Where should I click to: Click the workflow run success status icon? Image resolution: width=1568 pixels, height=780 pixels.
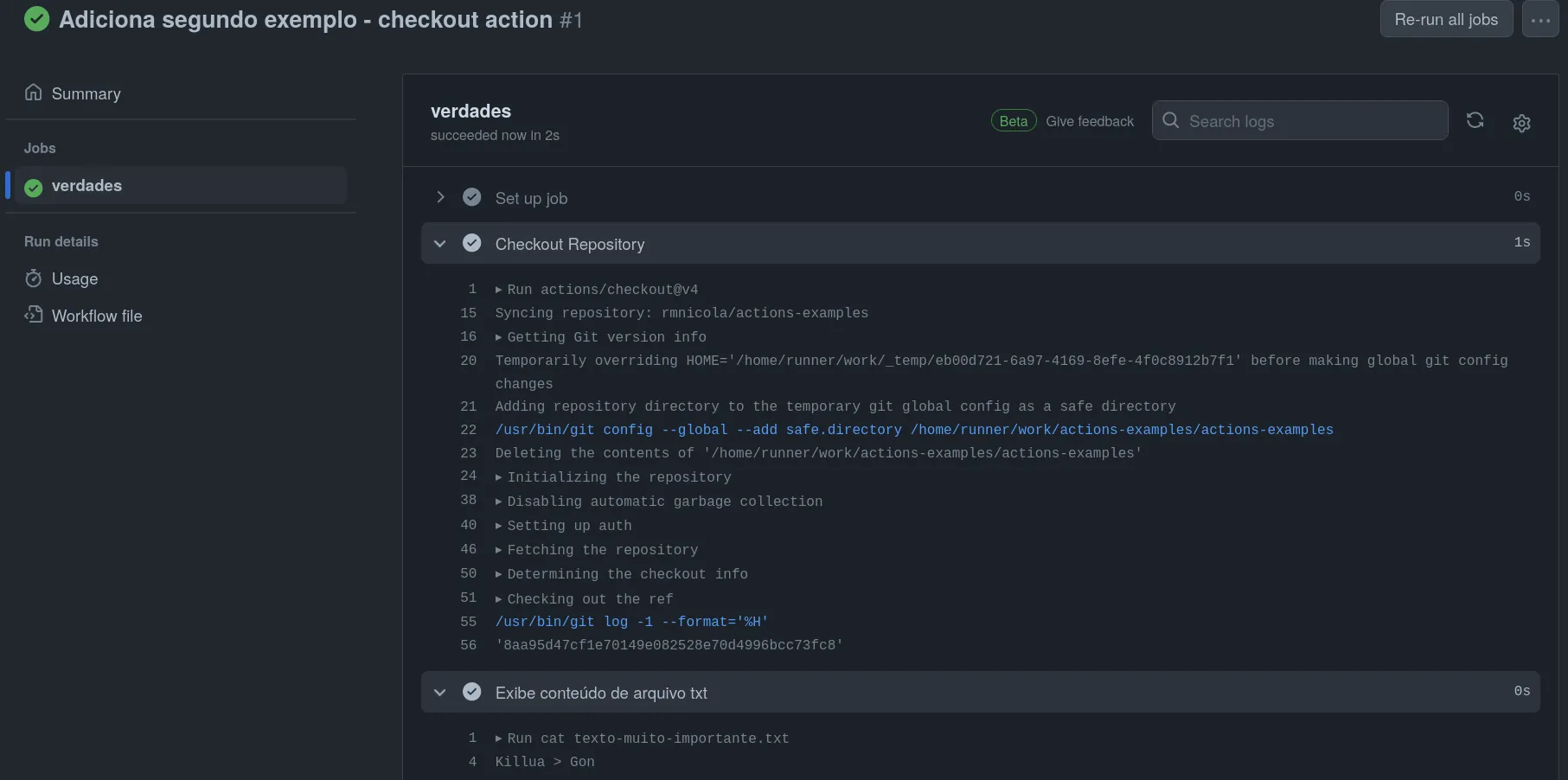click(36, 19)
